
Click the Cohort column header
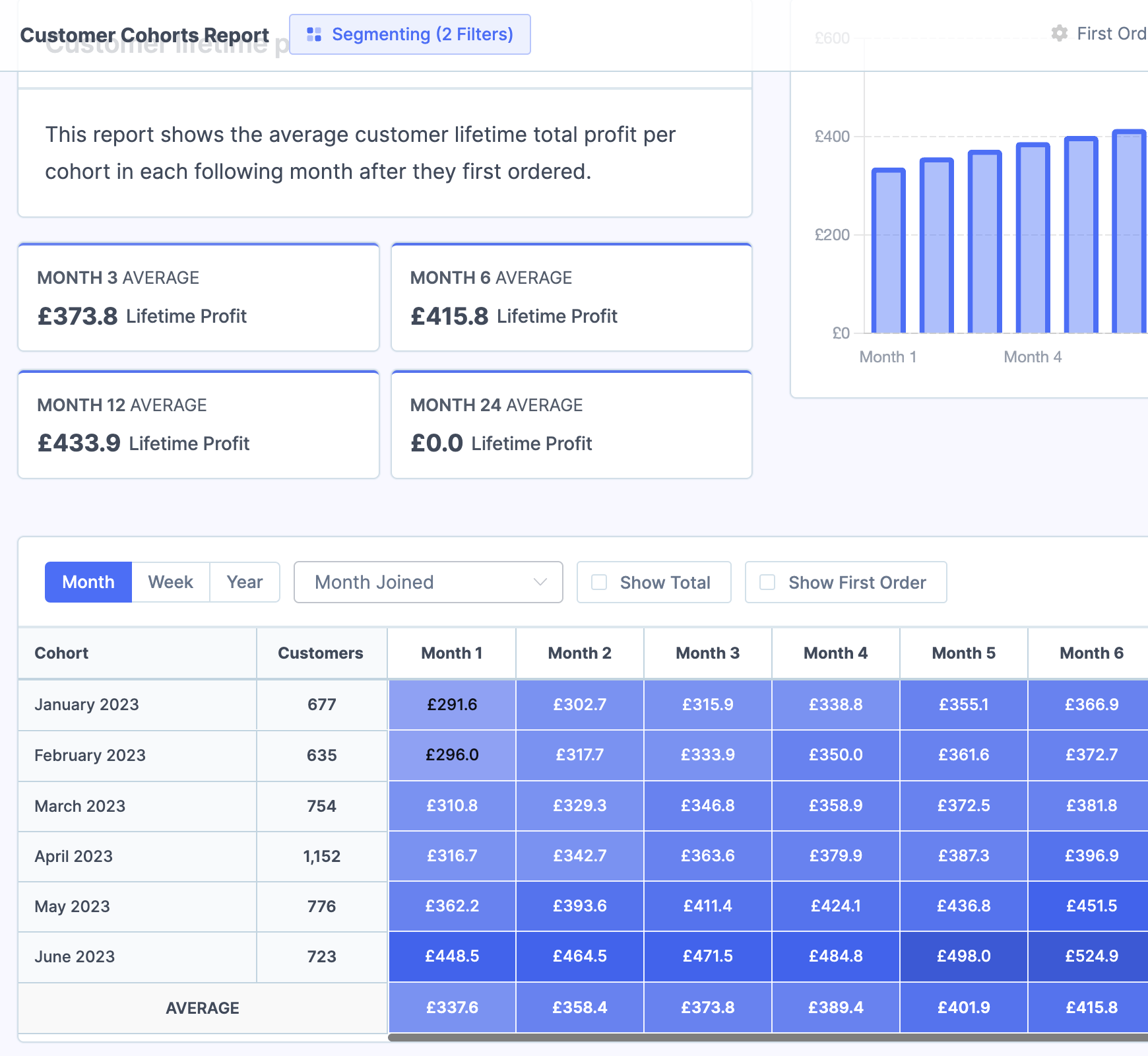[x=61, y=653]
